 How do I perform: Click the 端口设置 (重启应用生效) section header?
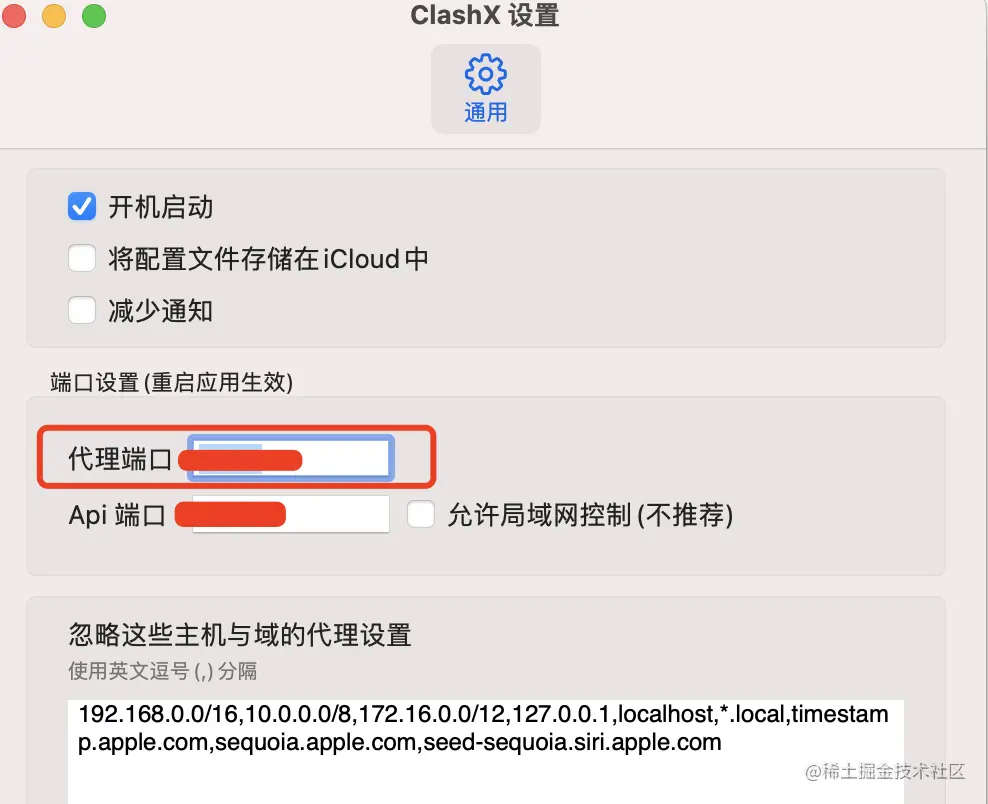tap(171, 383)
